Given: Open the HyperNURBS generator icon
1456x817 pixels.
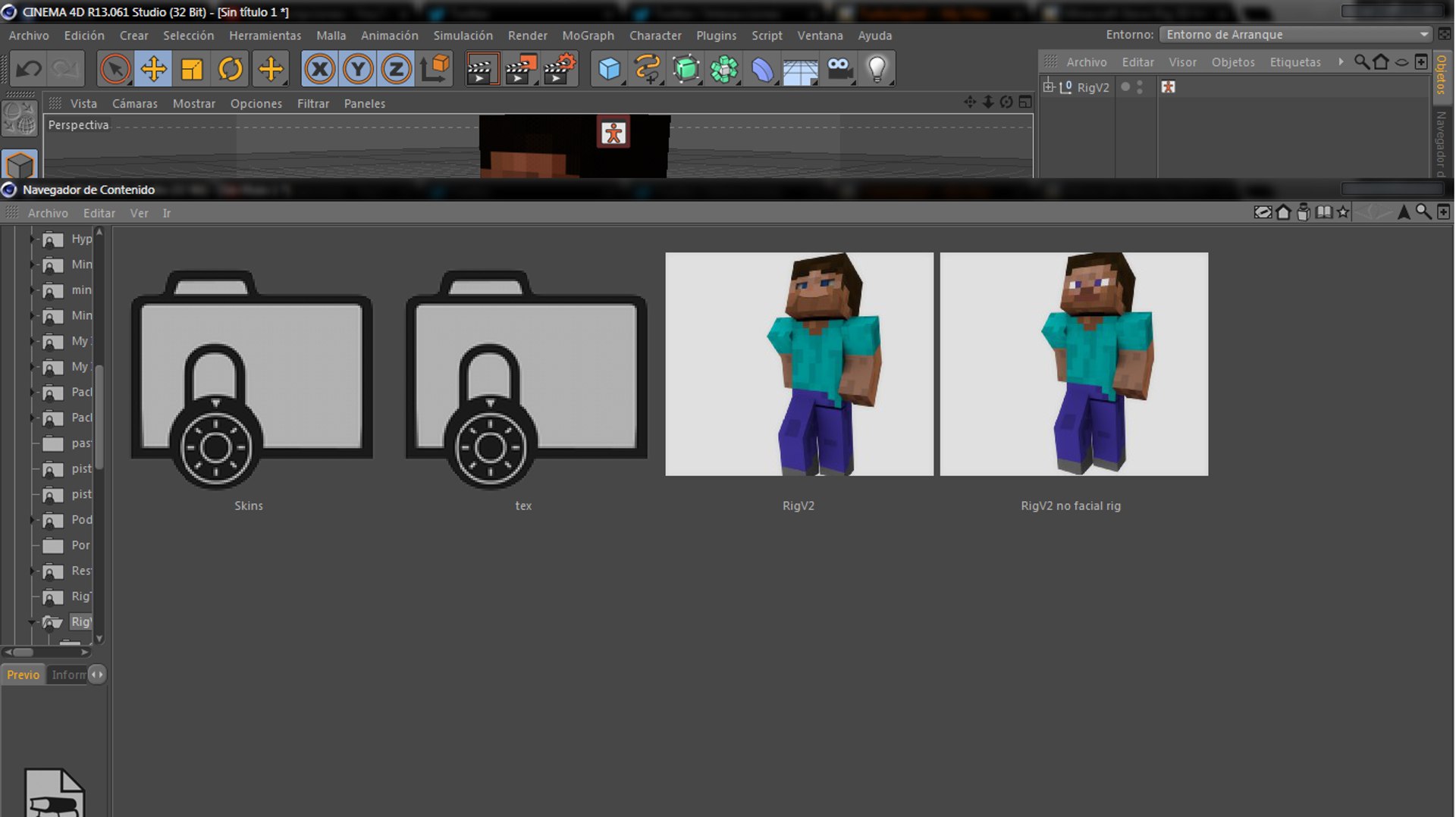Looking at the screenshot, I should pos(686,69).
